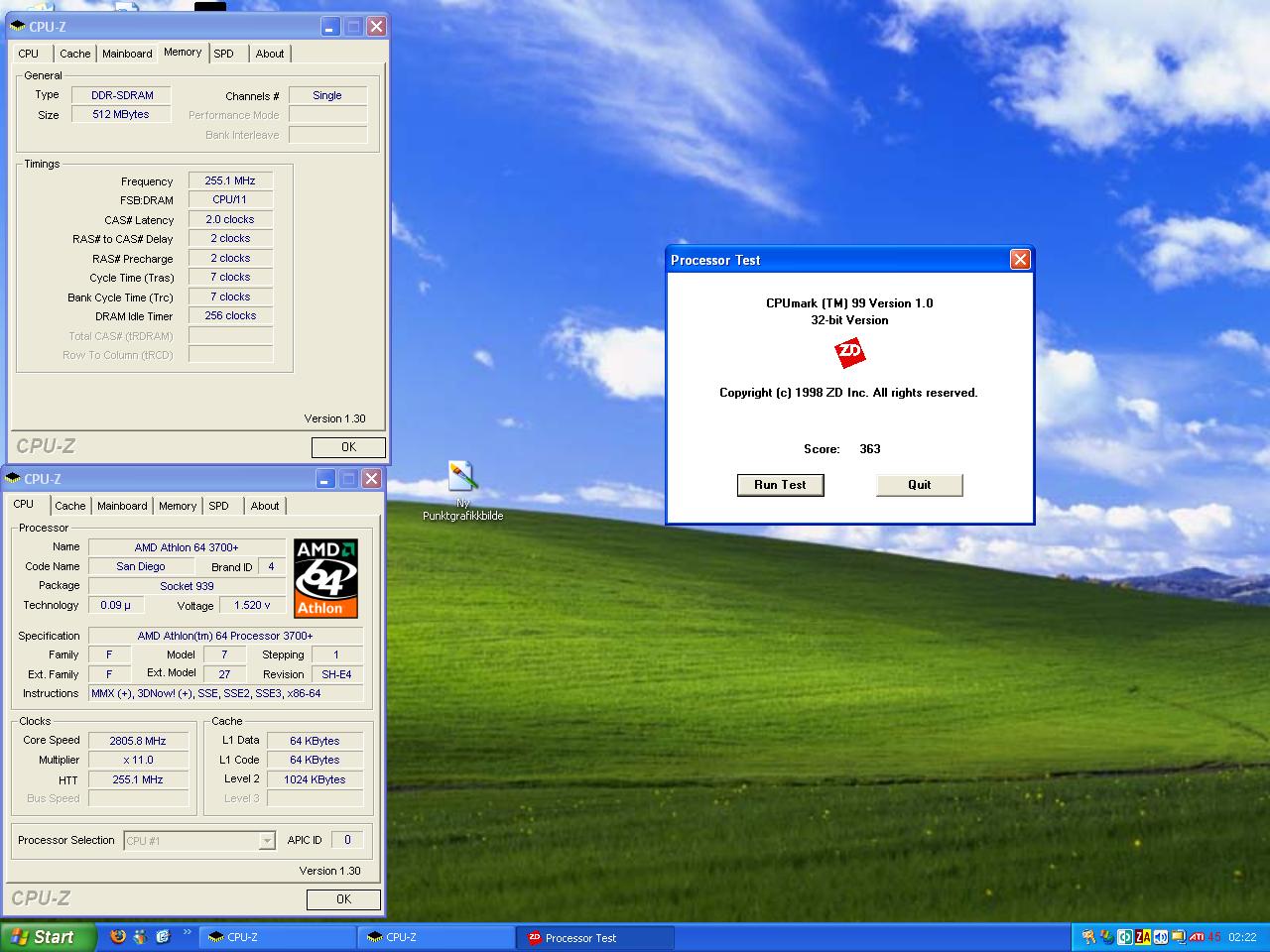Click the Level 2 cache value 1024 KBytes
1270x952 pixels.
tap(315, 779)
